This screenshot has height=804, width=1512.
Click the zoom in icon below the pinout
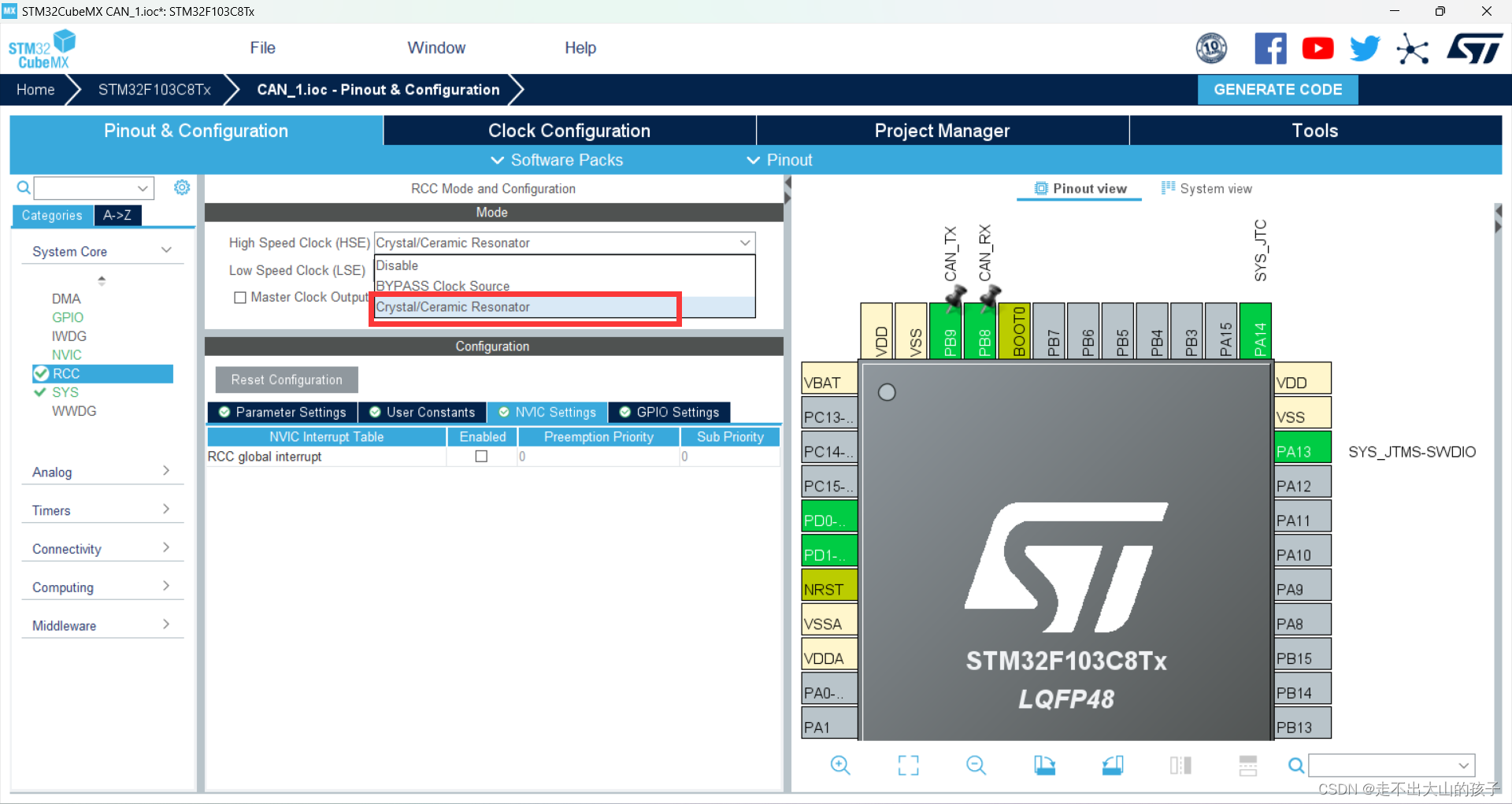click(x=839, y=765)
